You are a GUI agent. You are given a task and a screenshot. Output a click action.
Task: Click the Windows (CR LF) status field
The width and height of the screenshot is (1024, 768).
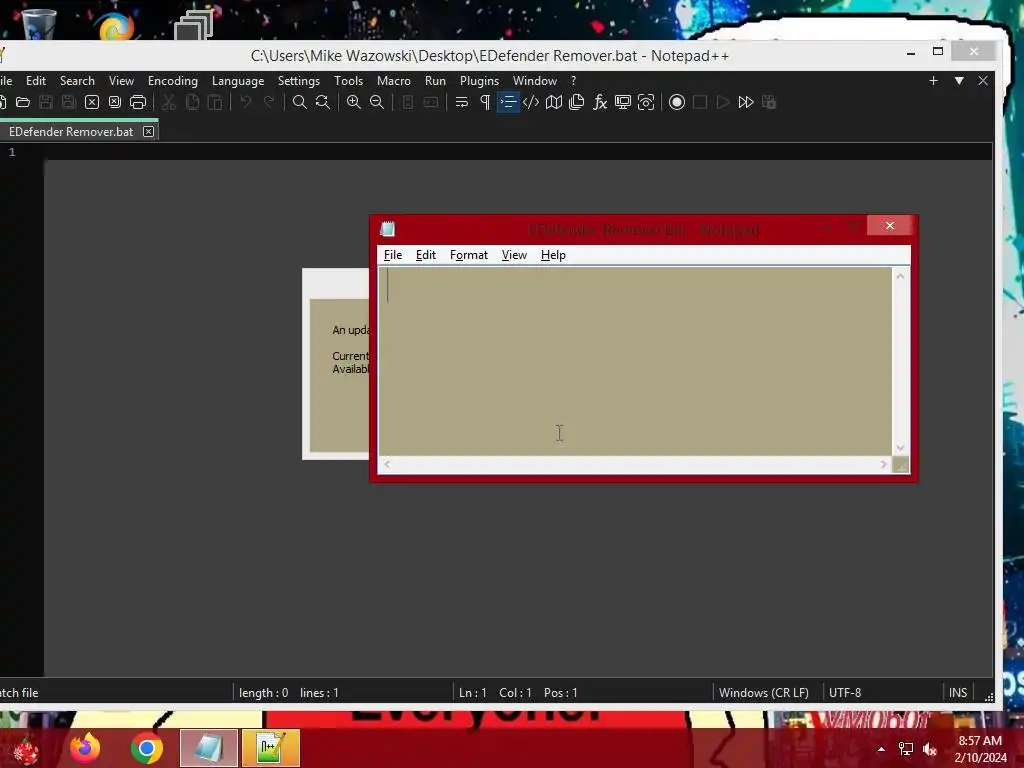(763, 693)
